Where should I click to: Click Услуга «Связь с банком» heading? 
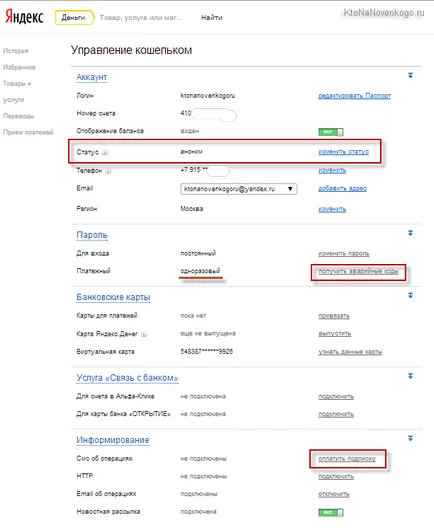click(x=127, y=378)
